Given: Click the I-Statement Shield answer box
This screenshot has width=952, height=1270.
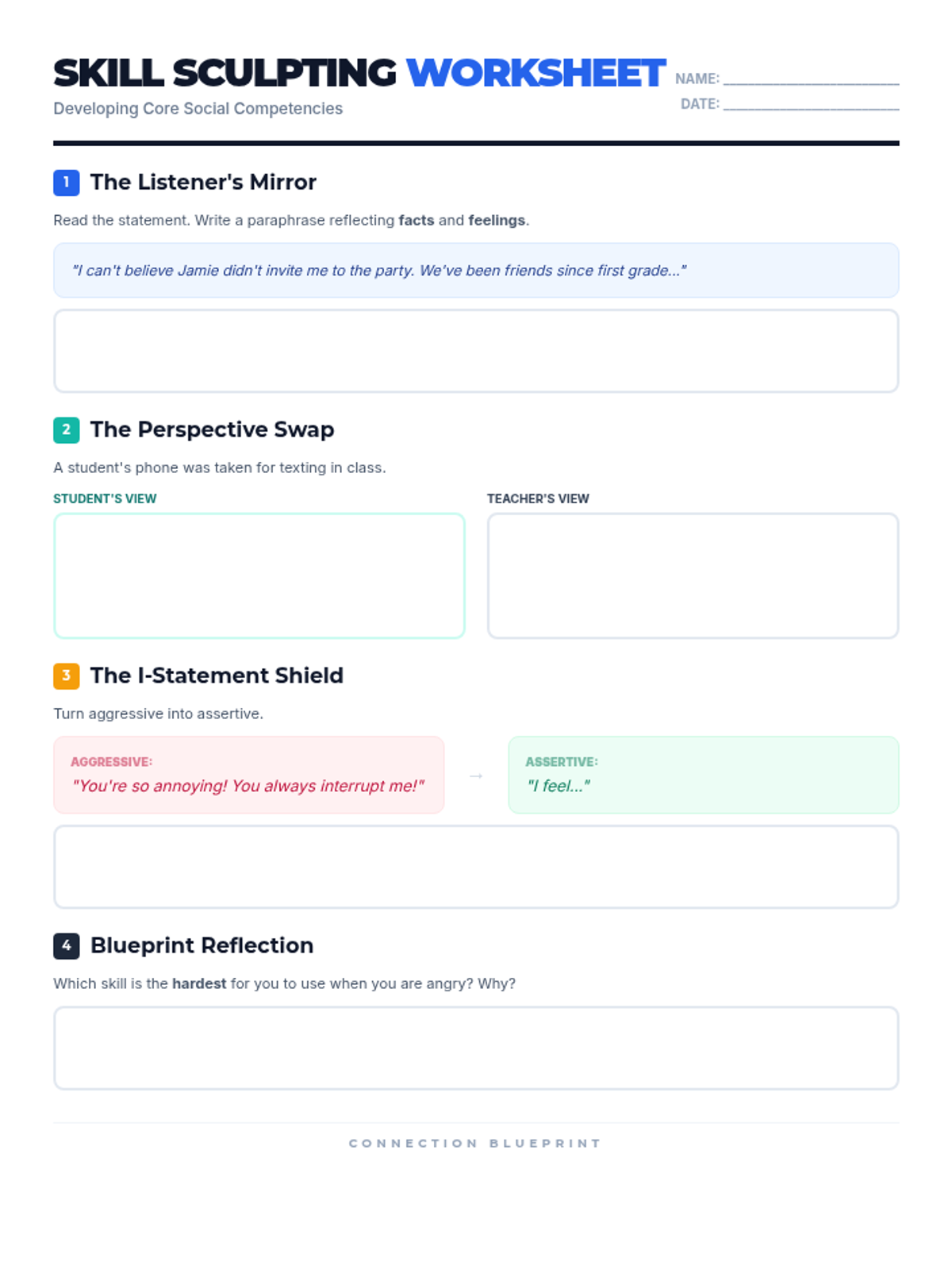Looking at the screenshot, I should pos(476,867).
